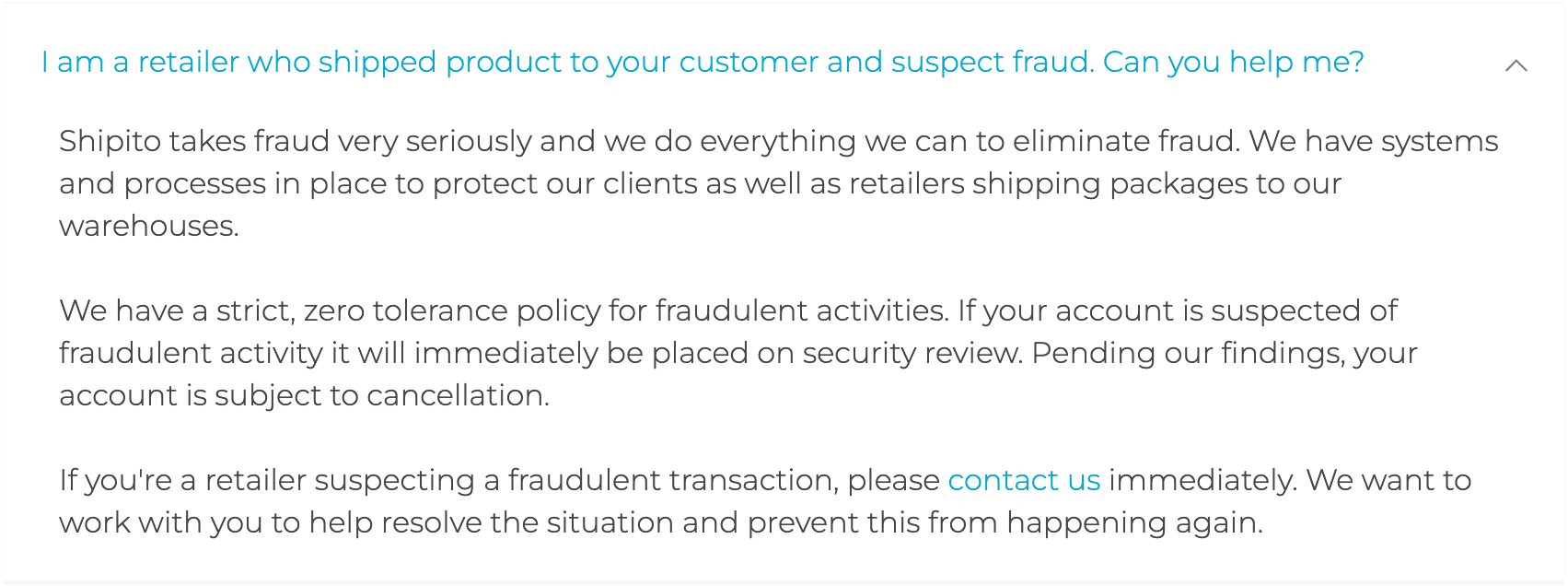Click the word 'warehouses' in paragraph one

(x=149, y=226)
